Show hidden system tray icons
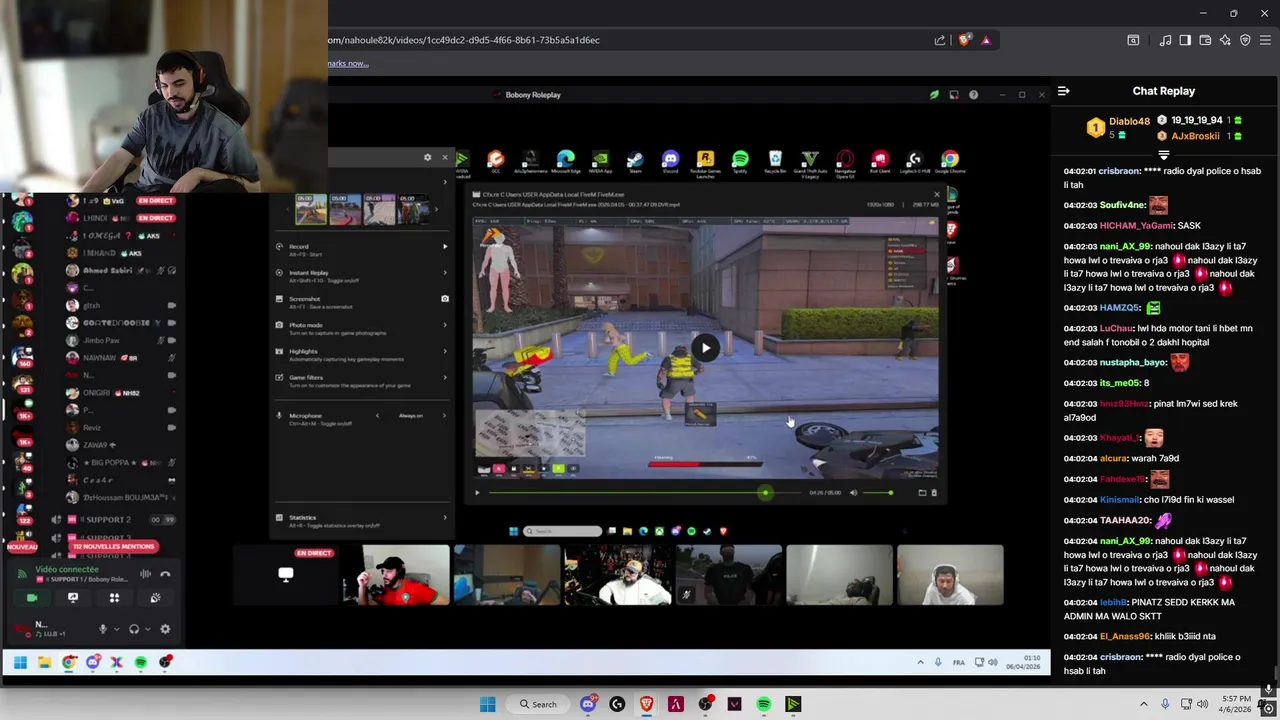The width and height of the screenshot is (1280, 720). [1144, 704]
